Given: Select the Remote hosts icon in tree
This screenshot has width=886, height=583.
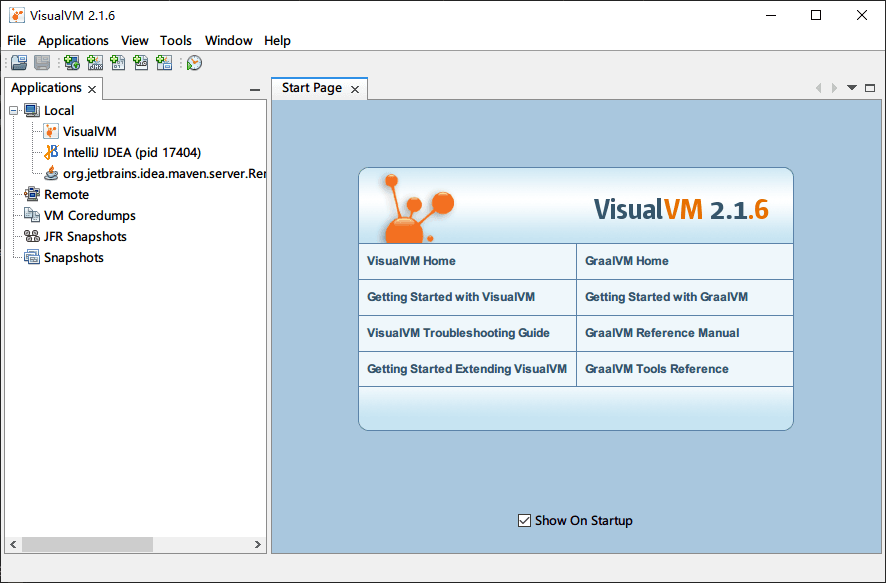Looking at the screenshot, I should point(32,194).
